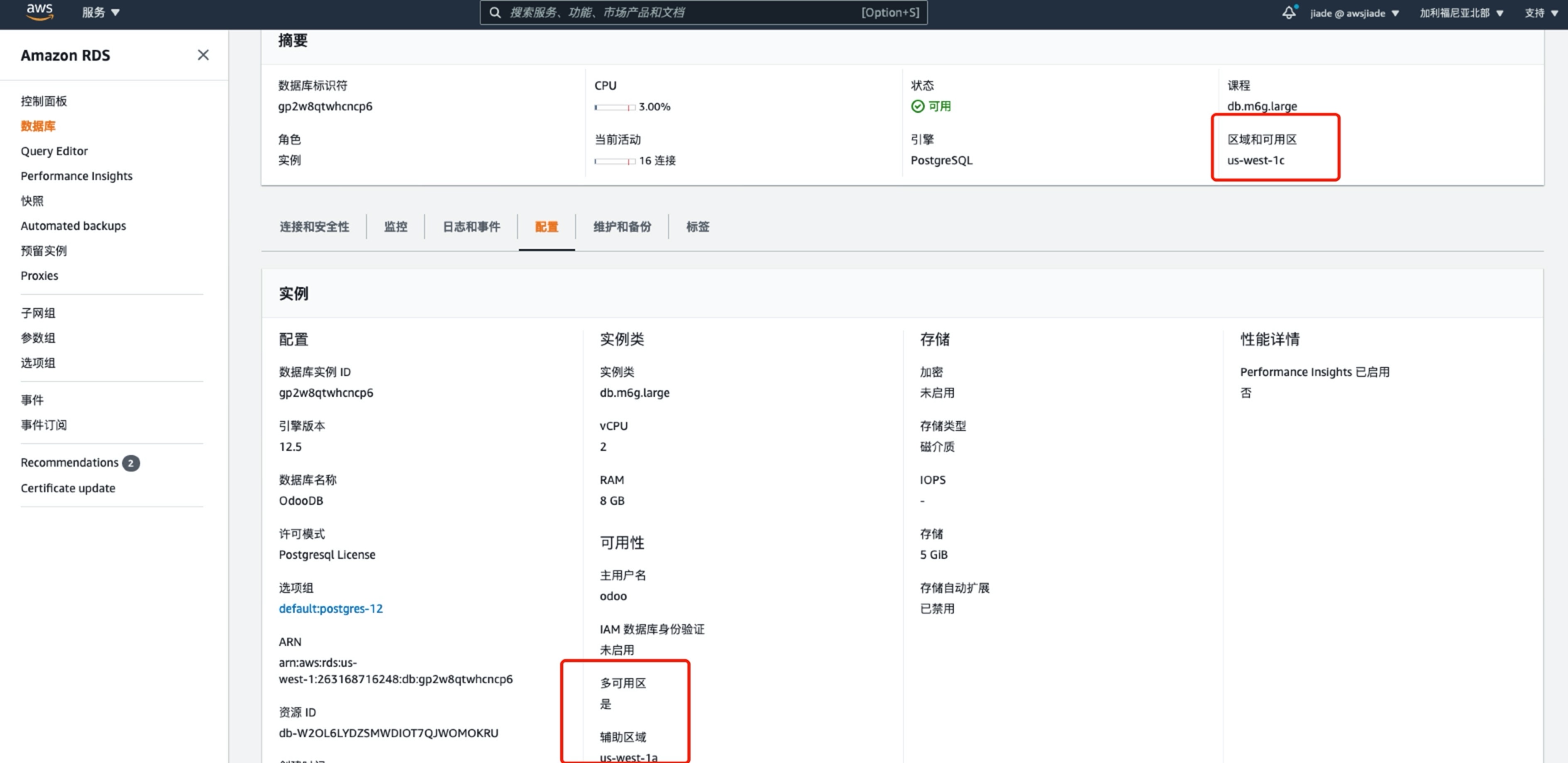Open the notifications bell icon
Viewport: 1568px width, 763px height.
coord(1288,13)
